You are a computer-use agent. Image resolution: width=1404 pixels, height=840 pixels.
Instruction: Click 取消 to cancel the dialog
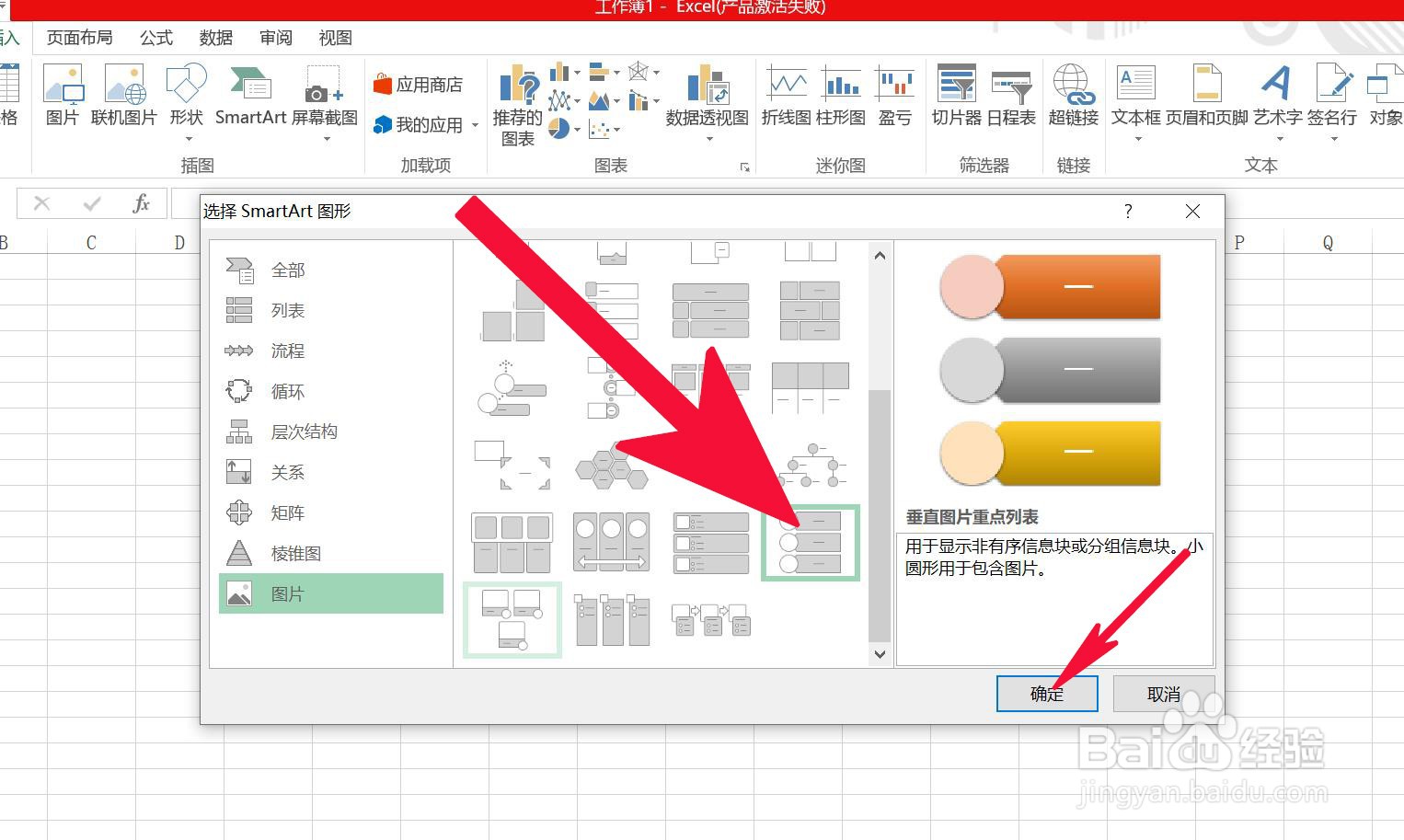1163,693
